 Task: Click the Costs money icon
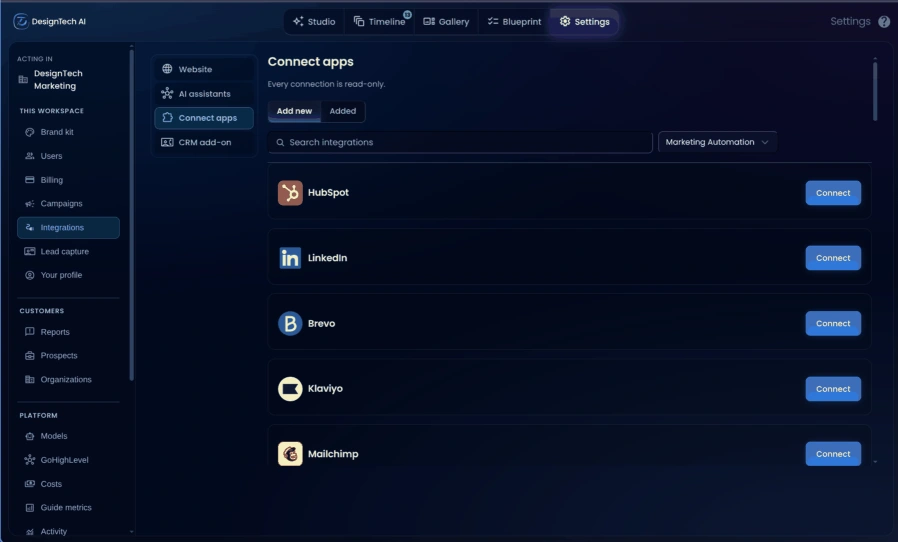(30, 484)
